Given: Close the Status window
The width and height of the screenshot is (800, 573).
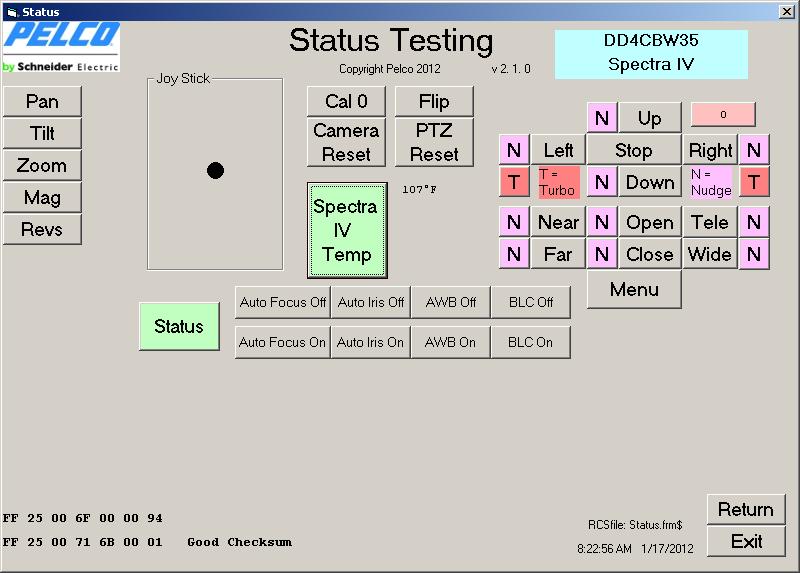Looking at the screenshot, I should click(x=787, y=11).
